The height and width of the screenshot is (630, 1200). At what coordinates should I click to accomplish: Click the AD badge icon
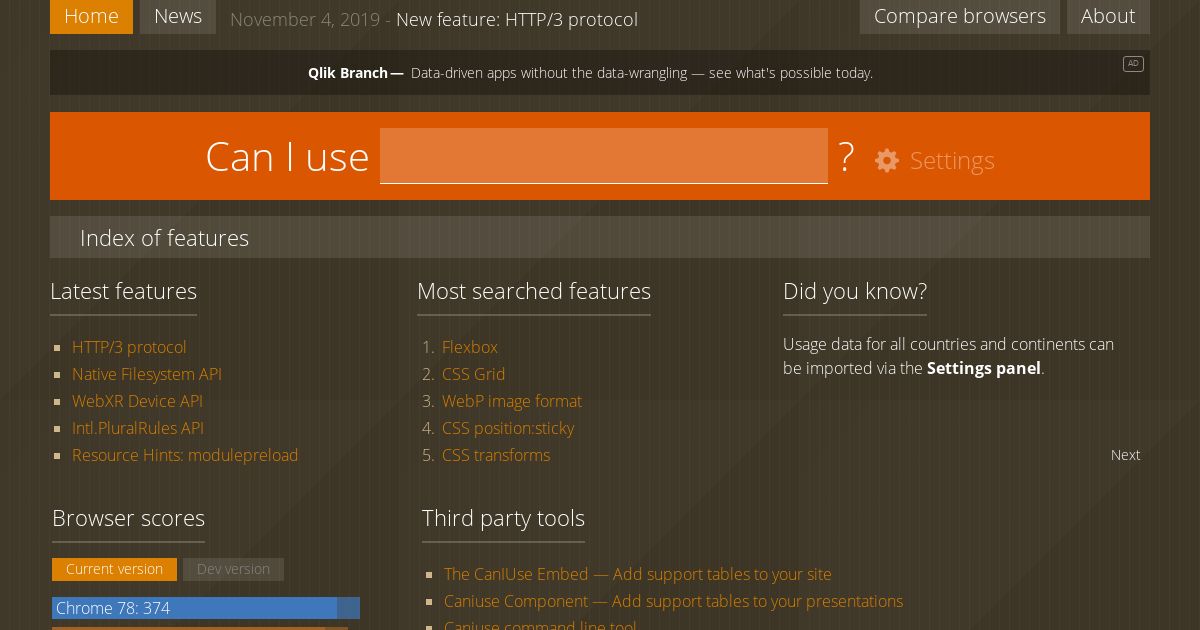click(x=1133, y=64)
